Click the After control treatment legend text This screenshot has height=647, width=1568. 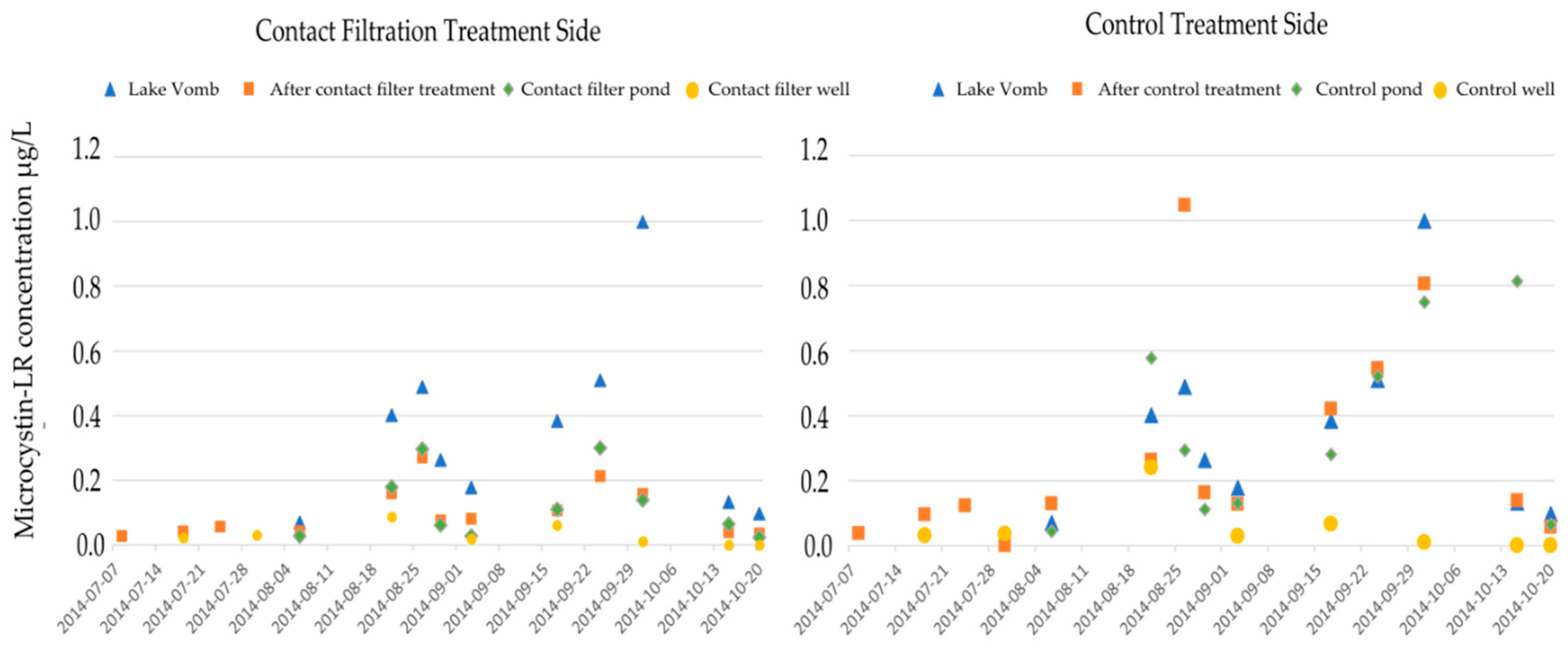tap(1189, 89)
